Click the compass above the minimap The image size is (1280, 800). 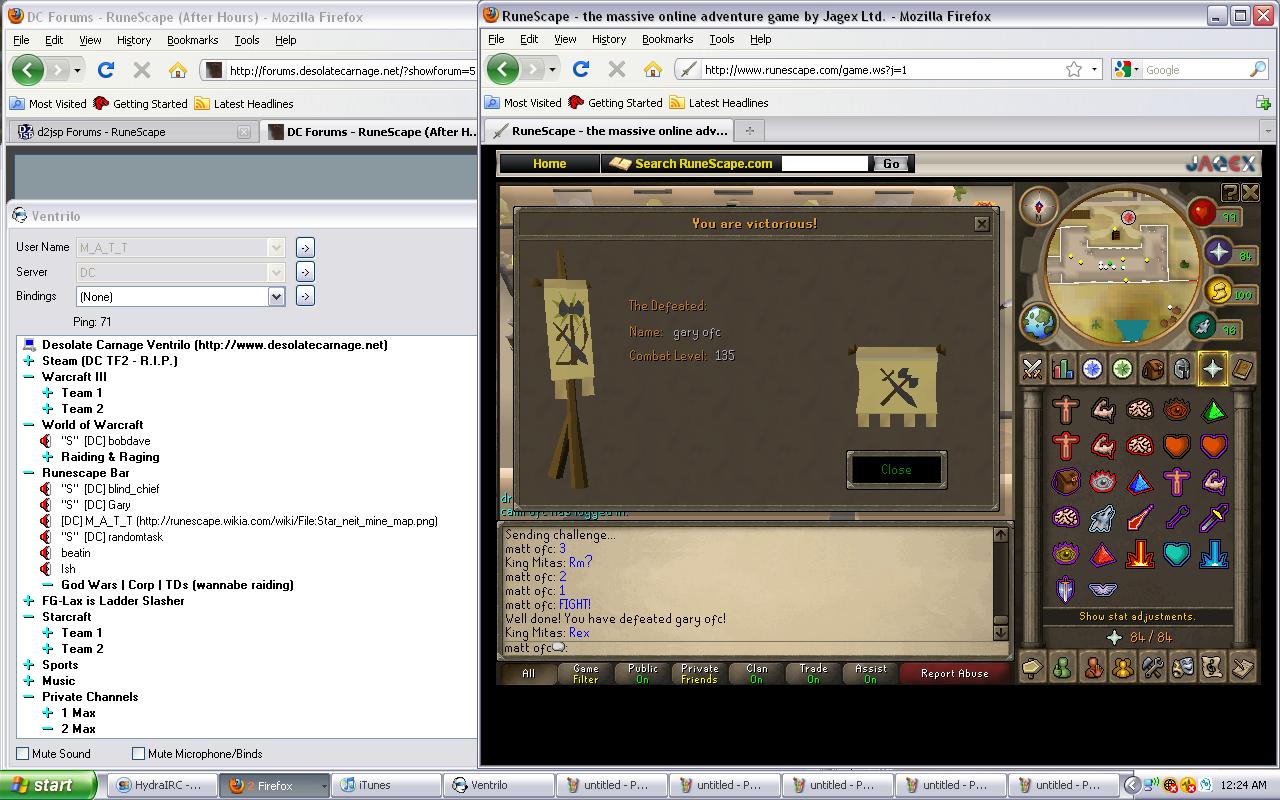tap(1039, 206)
